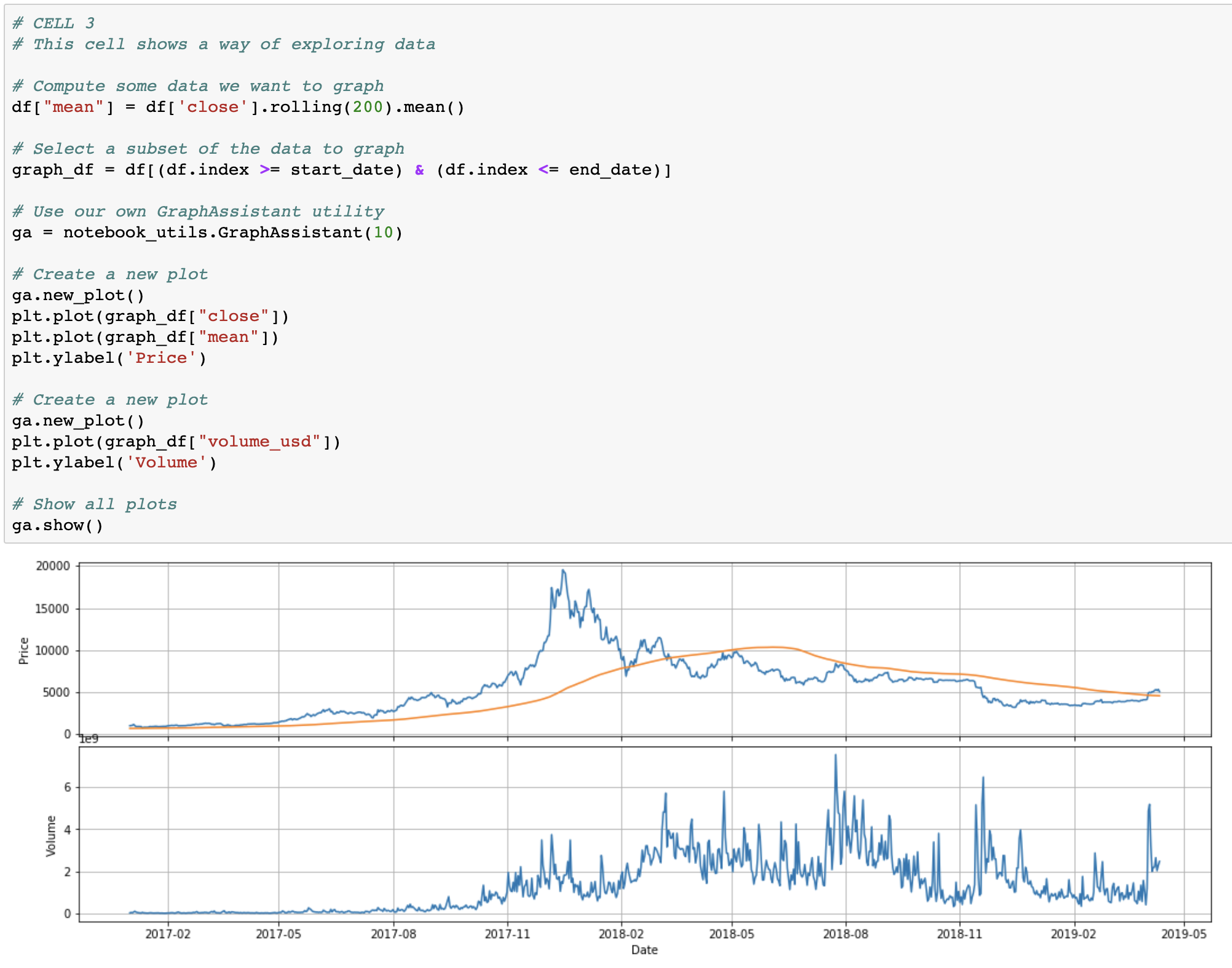
Task: Click the 2019-05 x-axis tick label
Action: 1183,934
